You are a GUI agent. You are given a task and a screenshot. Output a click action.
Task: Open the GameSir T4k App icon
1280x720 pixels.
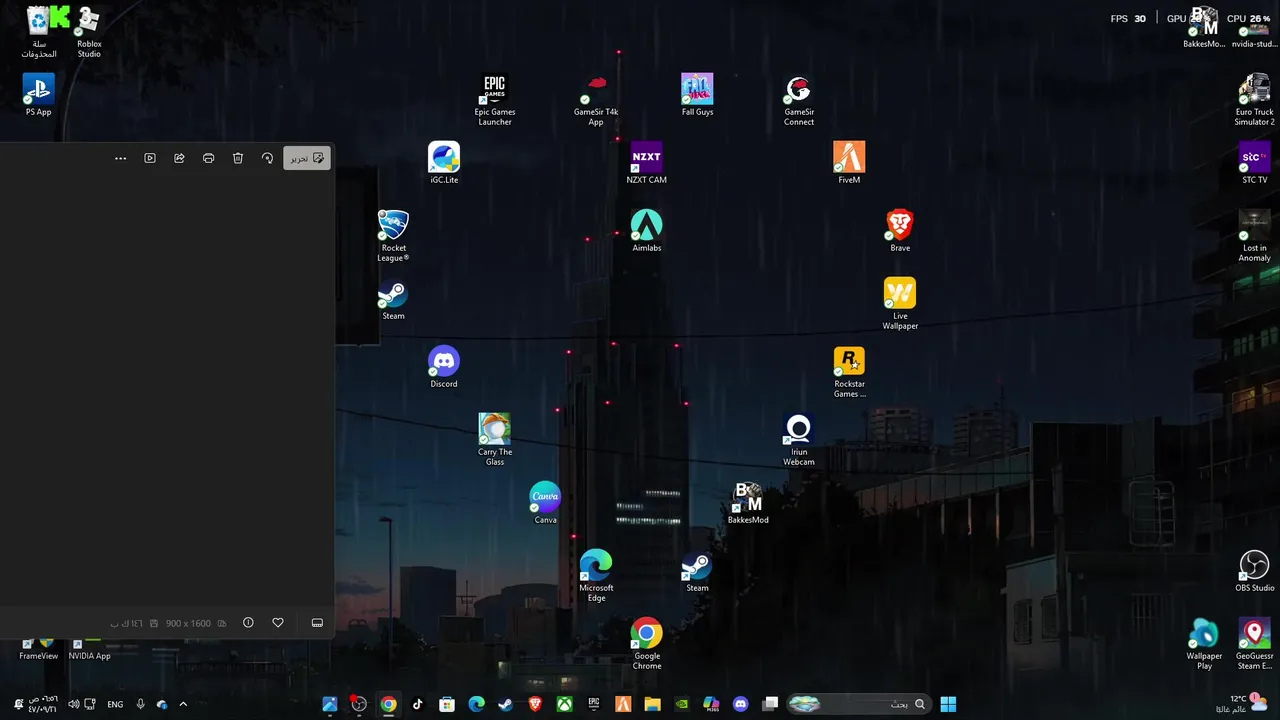(x=596, y=100)
